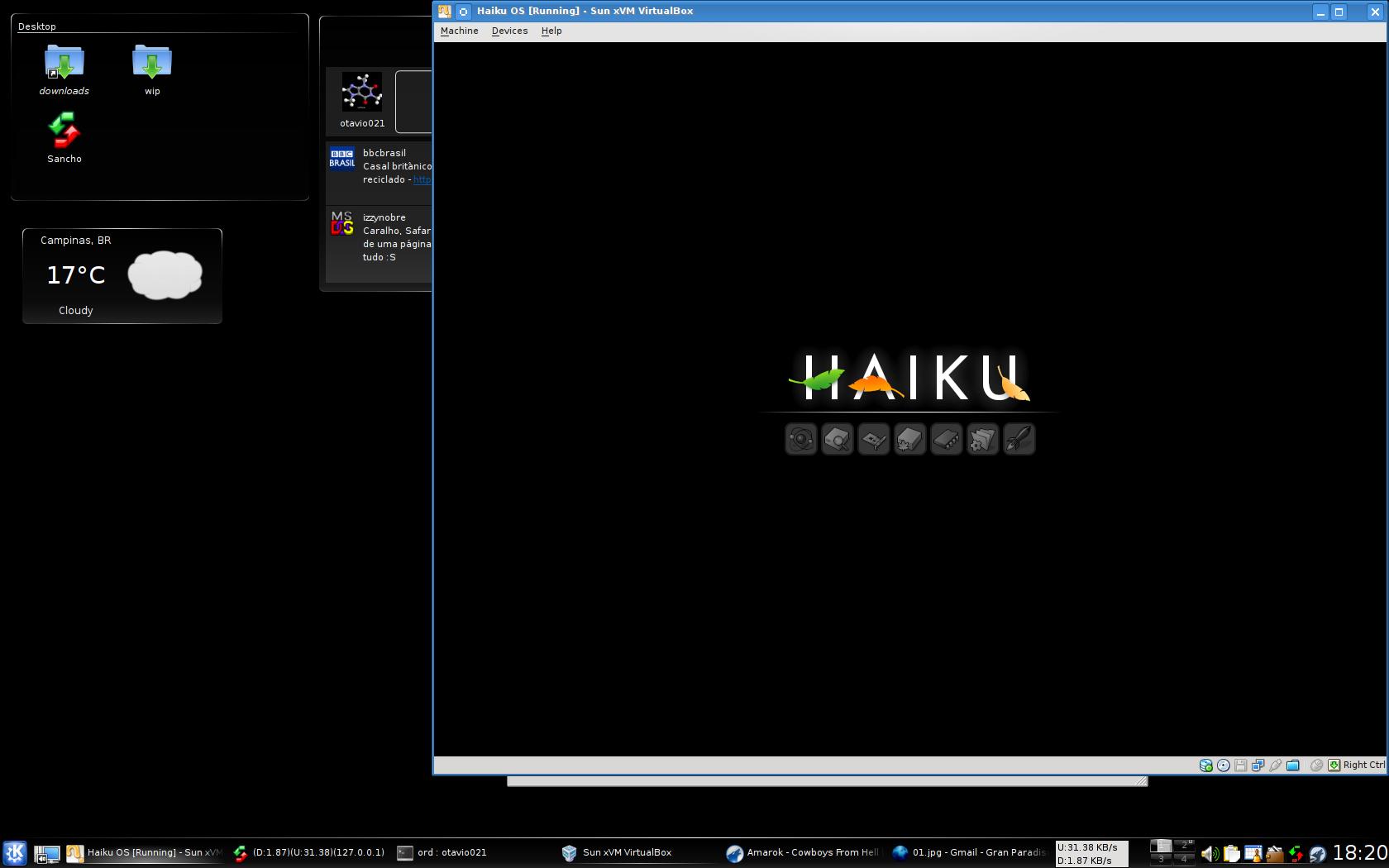1389x868 pixels.
Task: Open the KDE wallet tray icon
Action: tap(1274, 854)
